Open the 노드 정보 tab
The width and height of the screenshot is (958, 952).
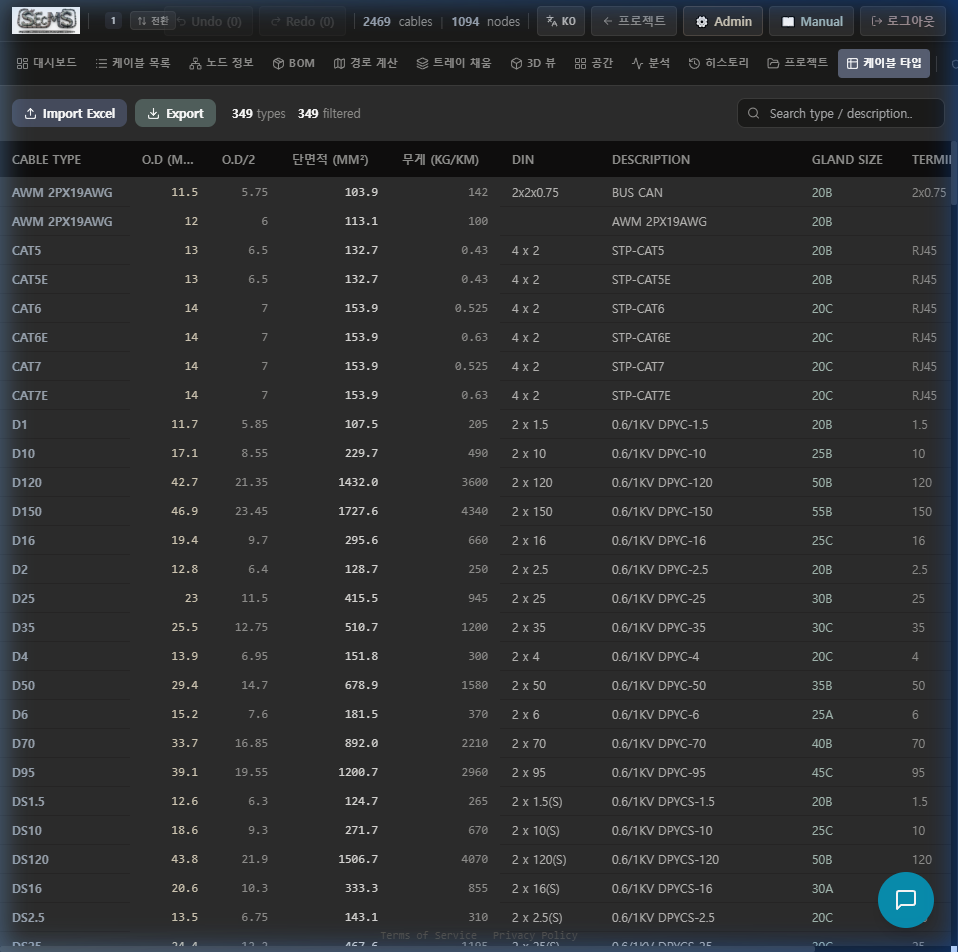[221, 63]
